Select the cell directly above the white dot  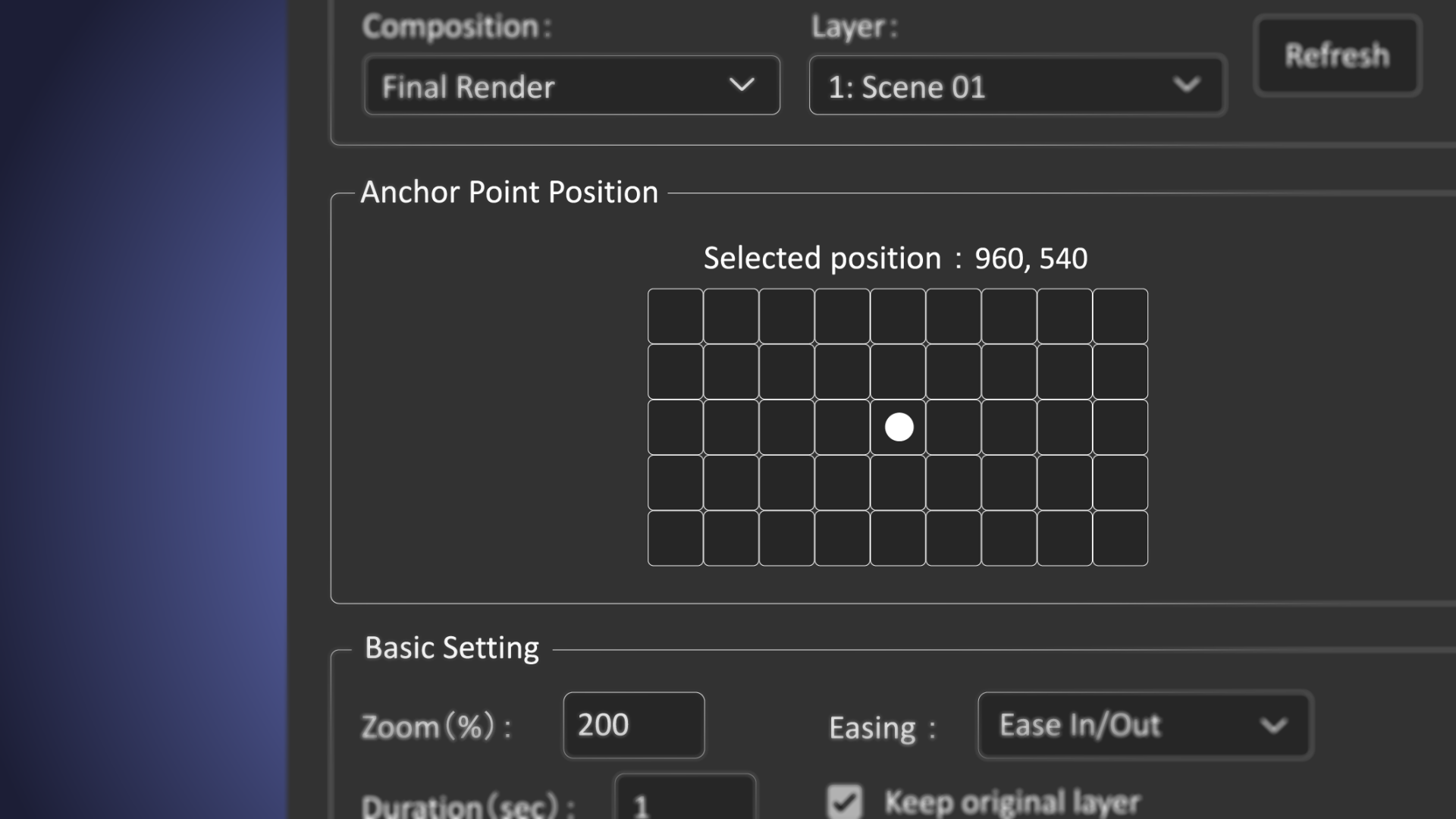[898, 372]
